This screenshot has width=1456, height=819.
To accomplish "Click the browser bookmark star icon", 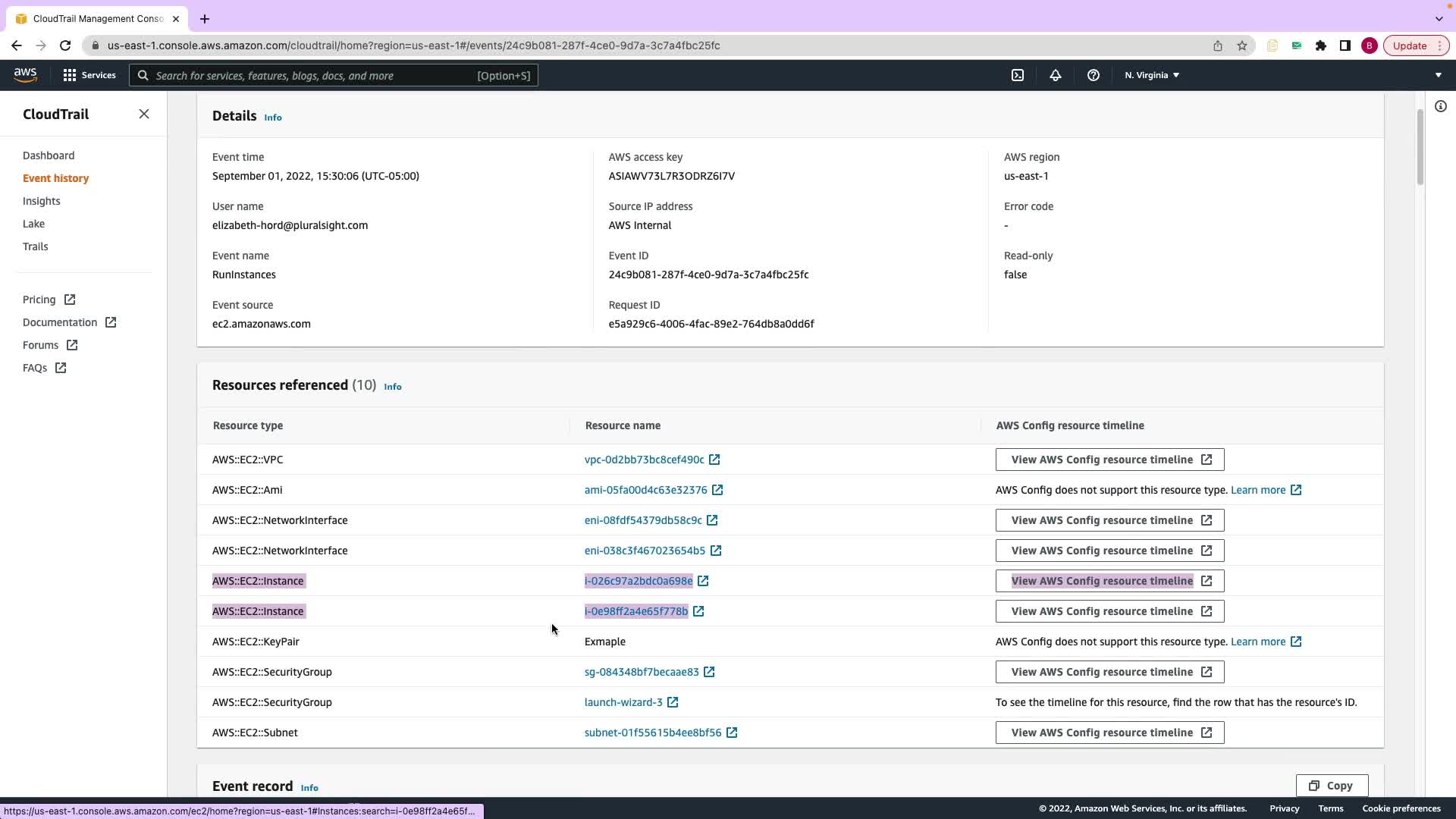I will (1242, 45).
